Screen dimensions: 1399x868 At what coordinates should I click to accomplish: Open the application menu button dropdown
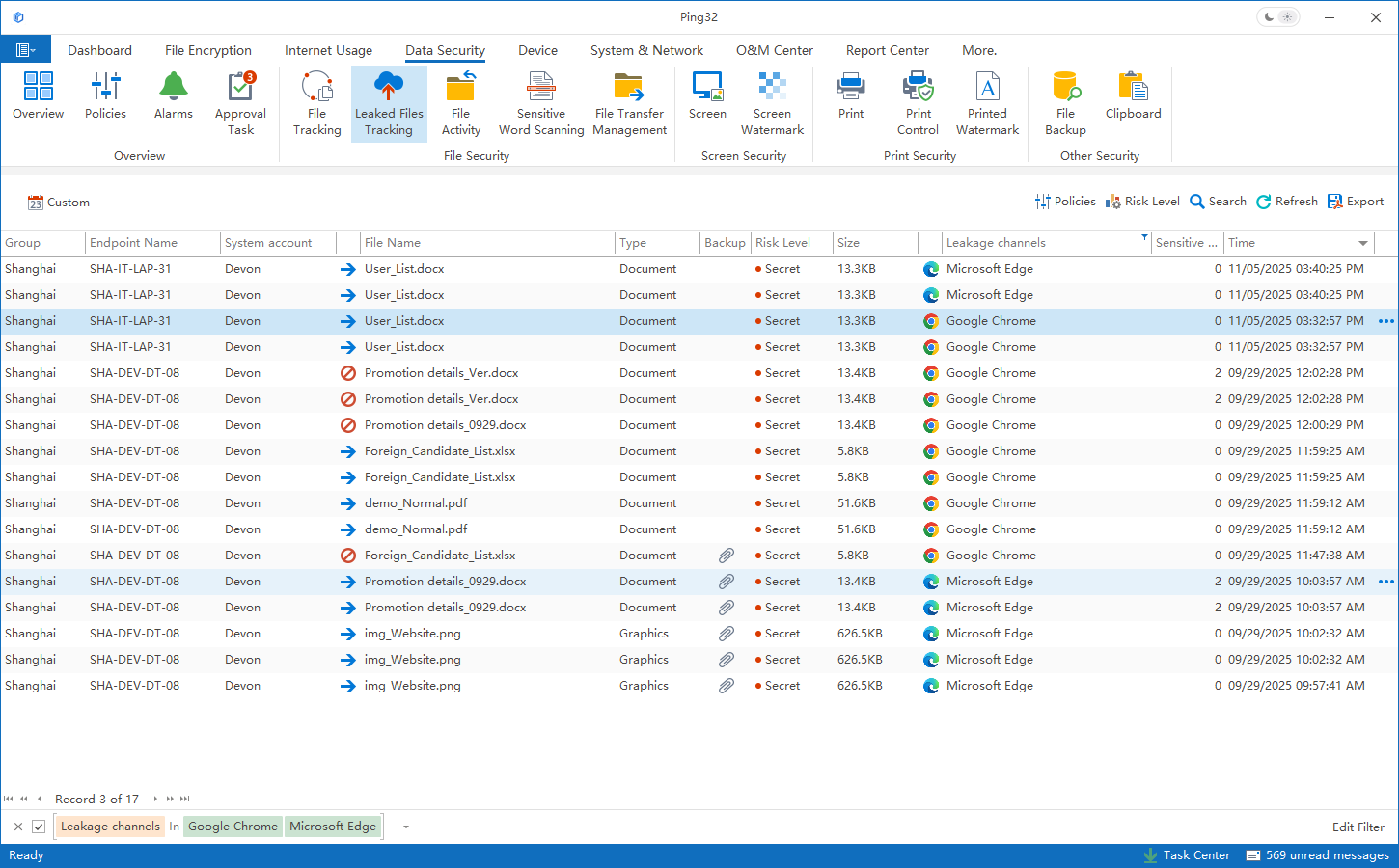pyautogui.click(x=26, y=50)
